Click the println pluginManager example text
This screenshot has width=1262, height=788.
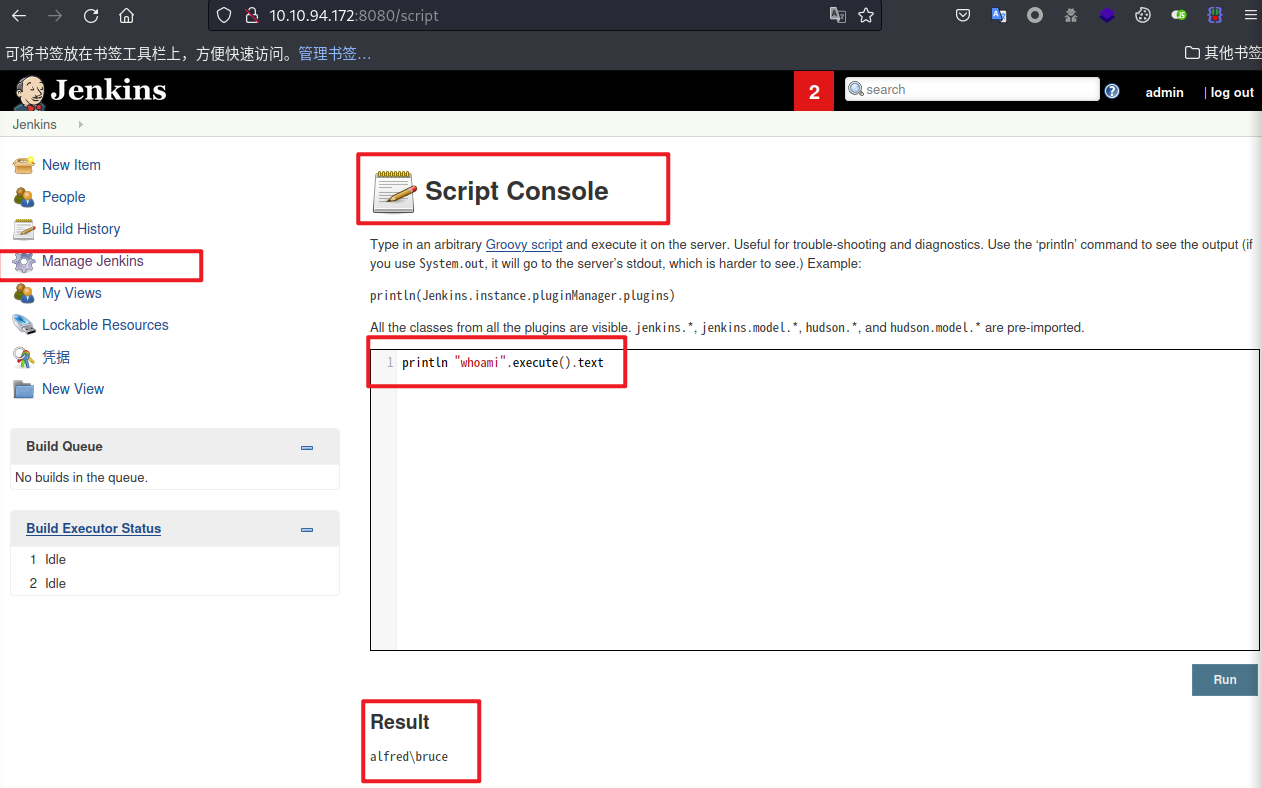(x=522, y=295)
